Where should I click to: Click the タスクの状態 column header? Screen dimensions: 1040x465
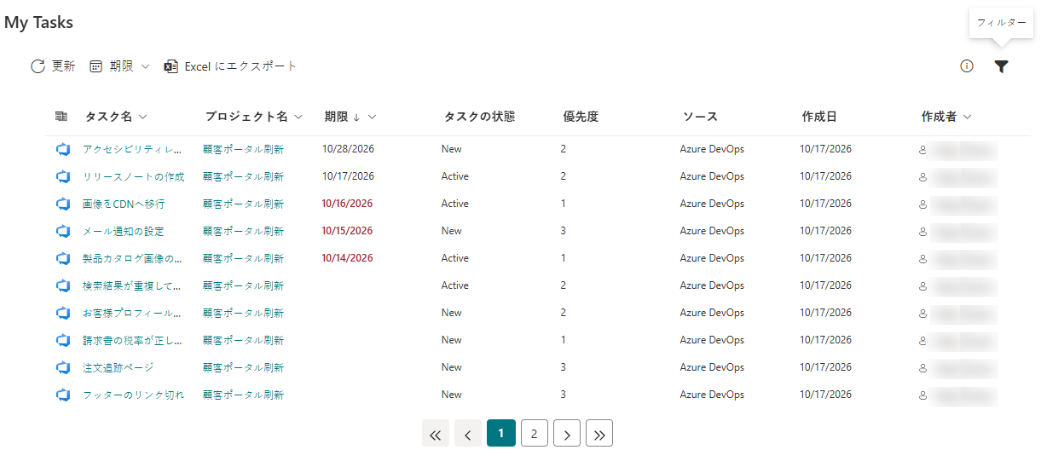(479, 117)
